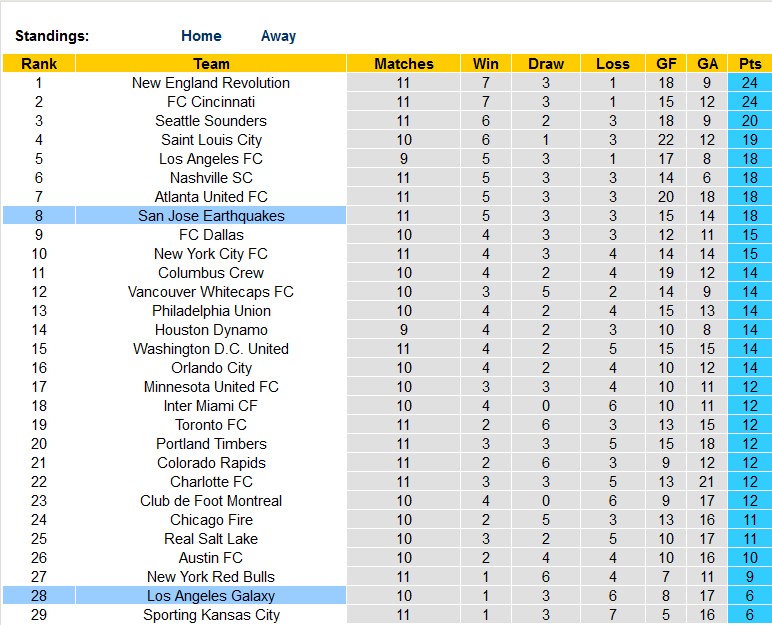Sort by the Matches column header

pos(403,64)
